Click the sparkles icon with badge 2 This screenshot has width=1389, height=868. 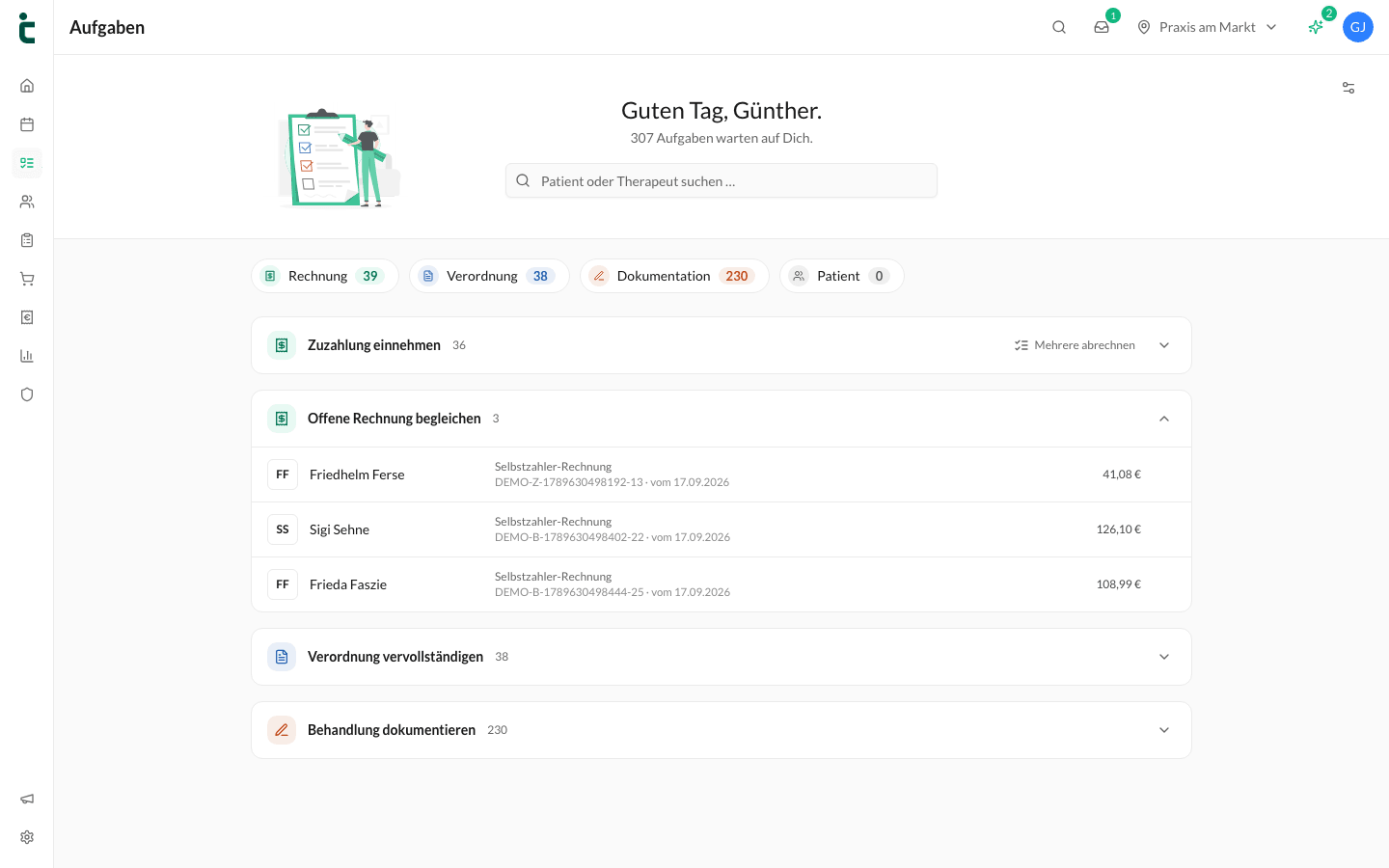[x=1316, y=27]
